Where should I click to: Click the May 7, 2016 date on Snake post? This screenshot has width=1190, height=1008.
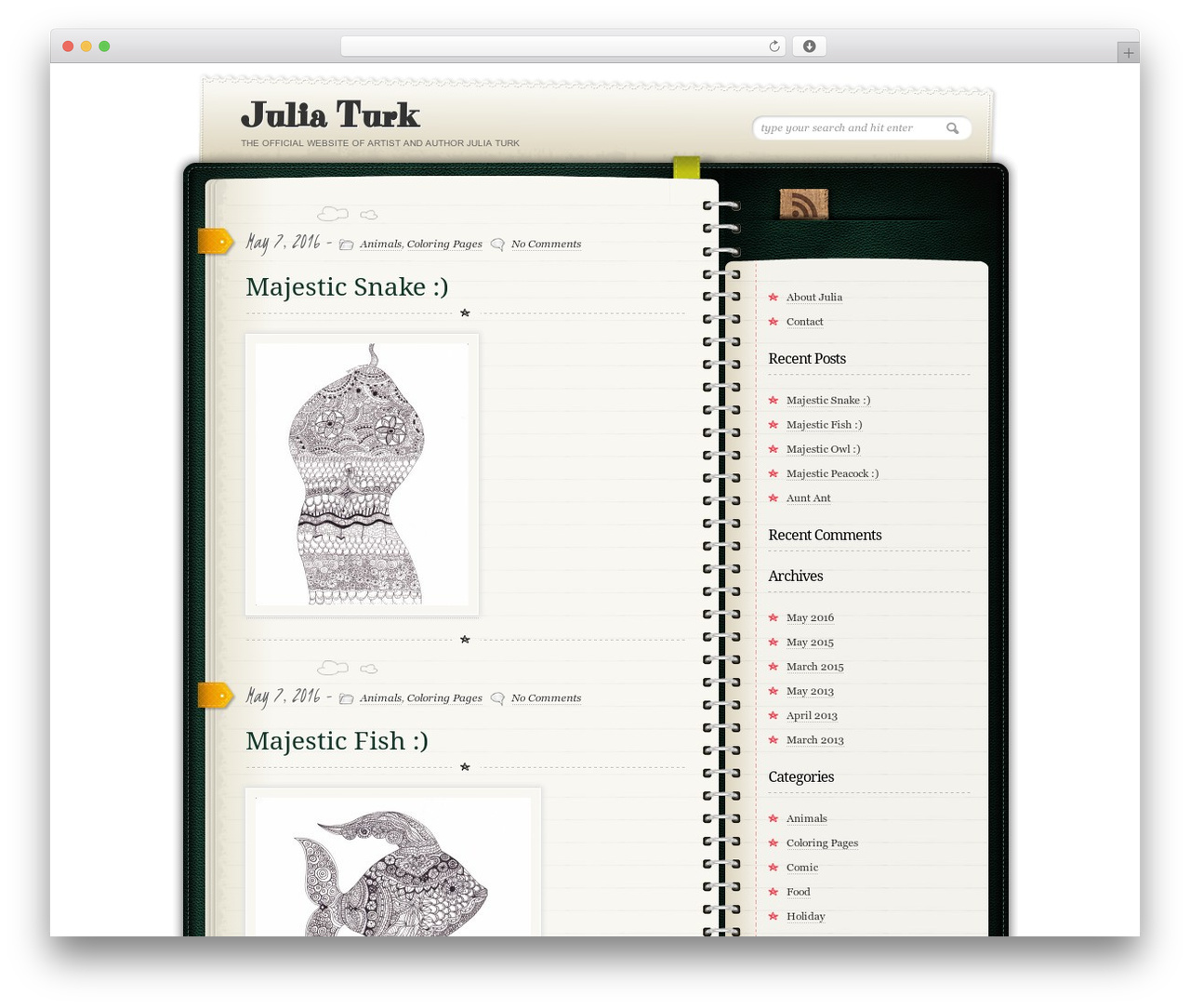[x=283, y=243]
